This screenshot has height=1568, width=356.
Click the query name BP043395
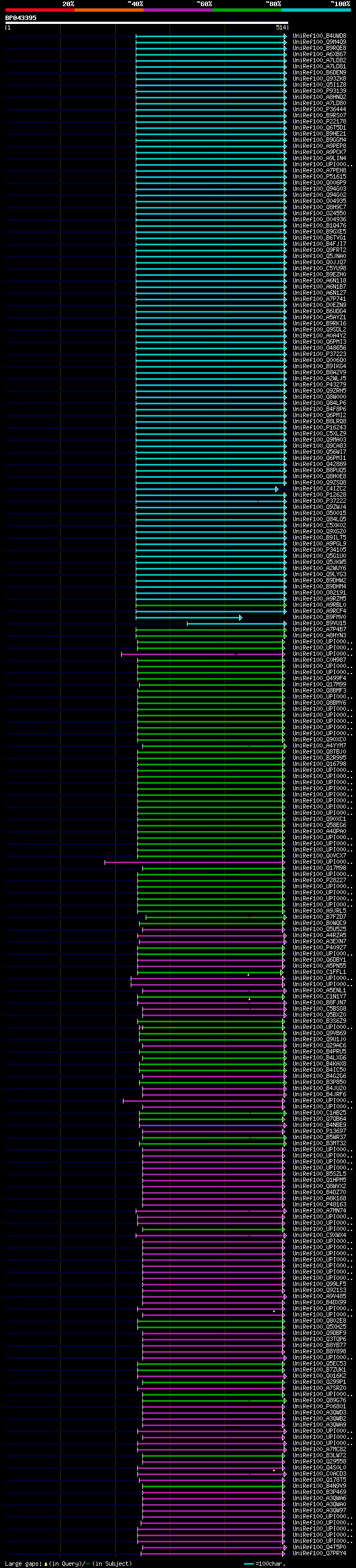click(x=21, y=18)
